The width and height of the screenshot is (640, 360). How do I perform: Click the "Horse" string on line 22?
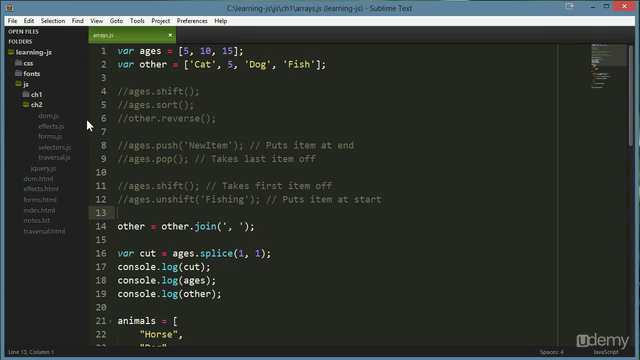tap(158, 335)
